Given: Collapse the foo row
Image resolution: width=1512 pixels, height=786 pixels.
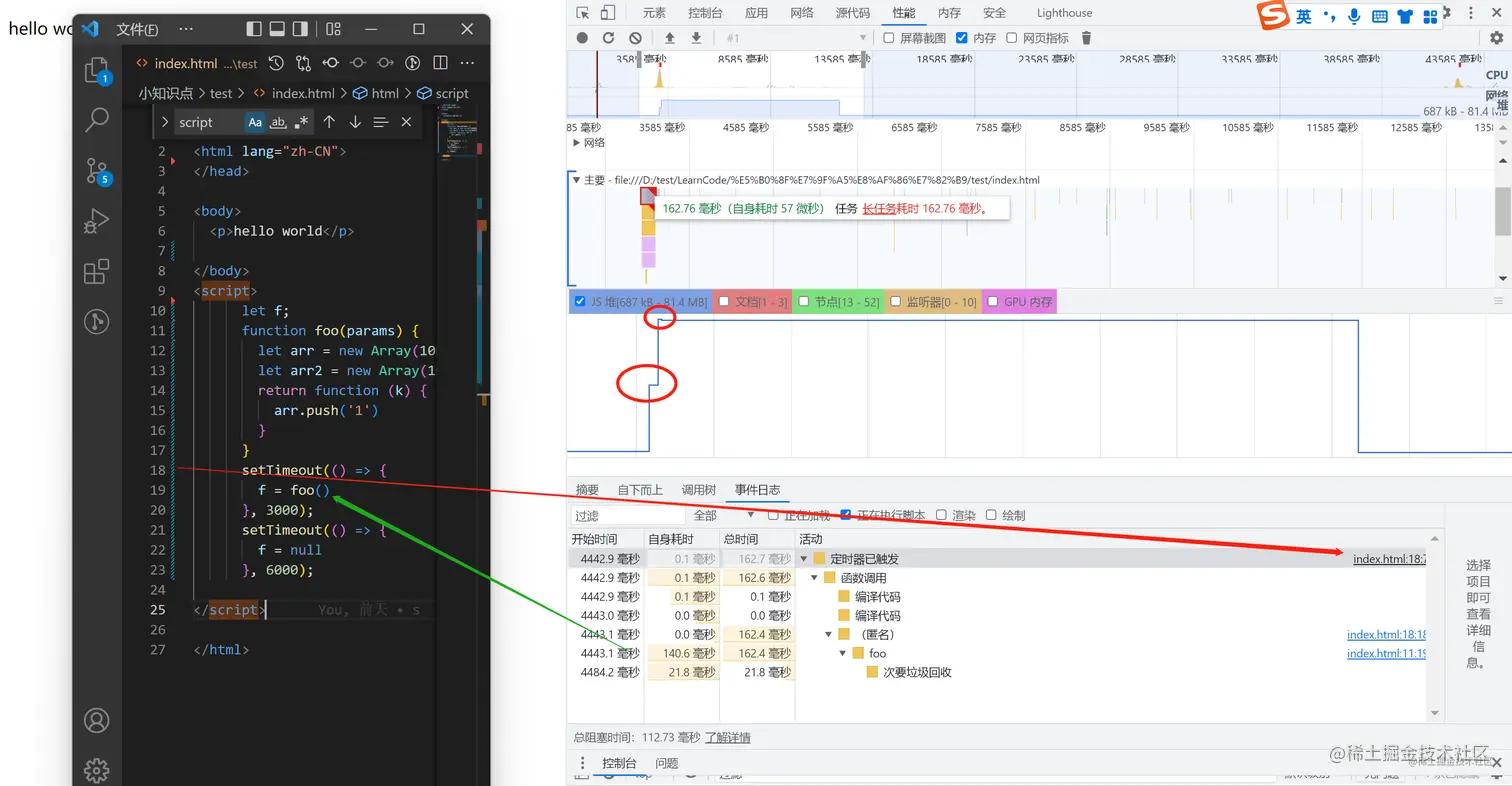Looking at the screenshot, I should [842, 653].
